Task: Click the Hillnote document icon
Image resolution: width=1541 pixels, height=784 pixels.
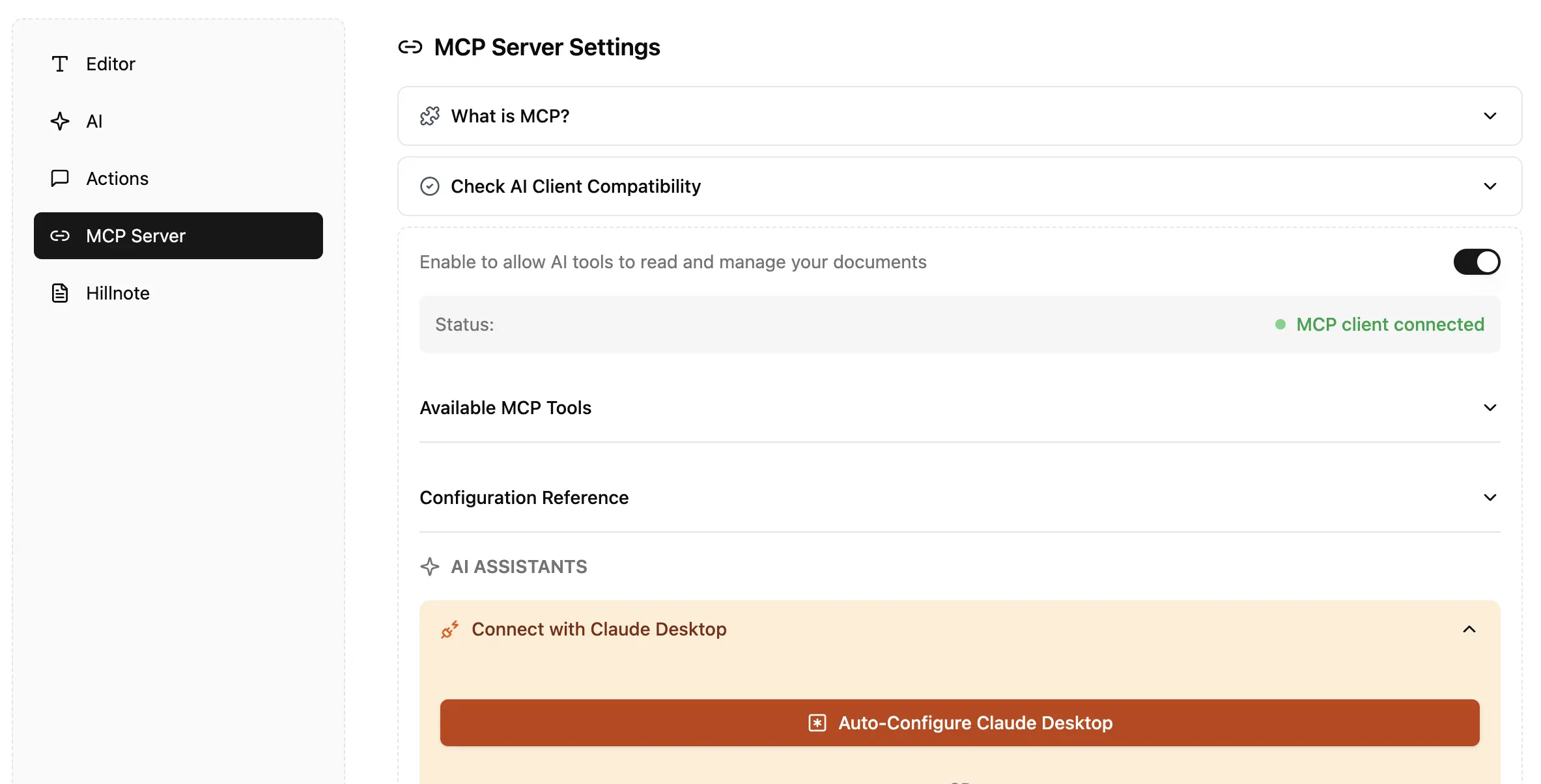Action: [x=60, y=293]
